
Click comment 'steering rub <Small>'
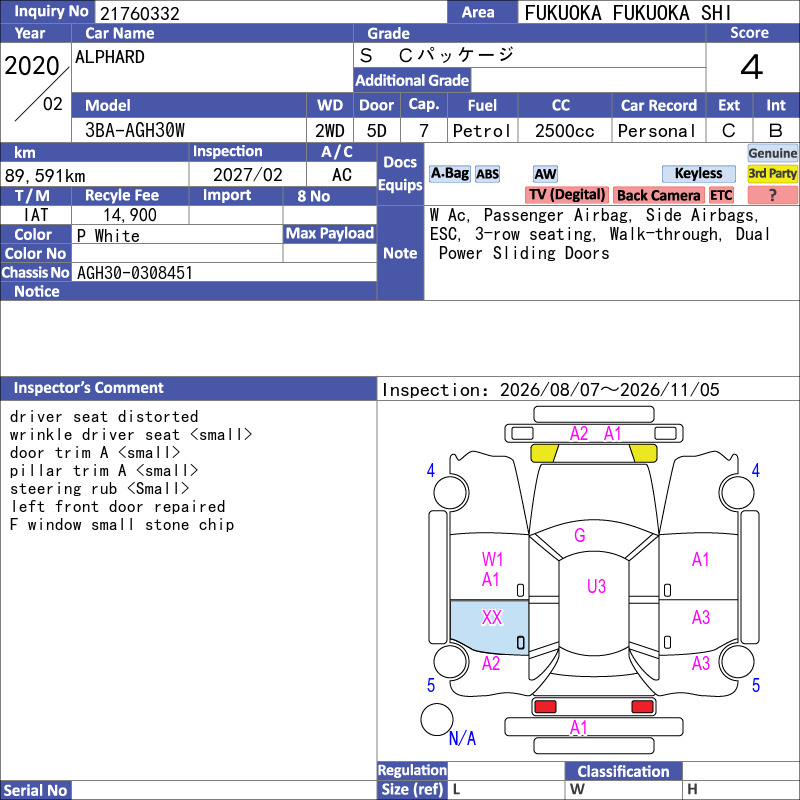coord(99,489)
